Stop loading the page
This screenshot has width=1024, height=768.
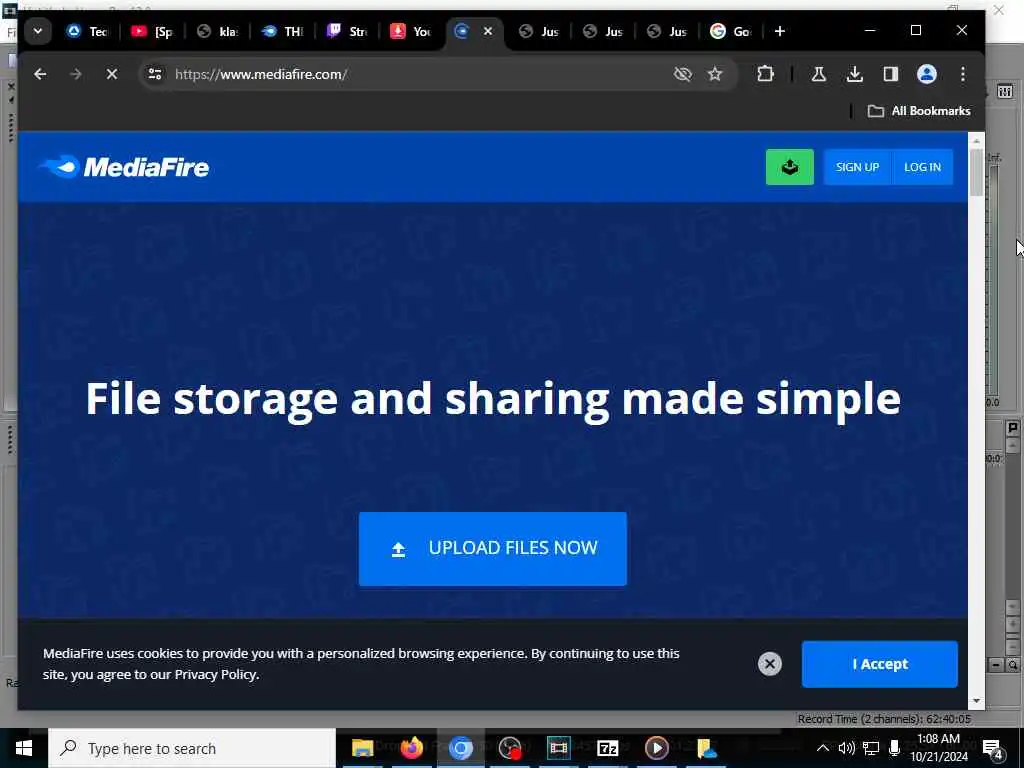pos(112,74)
